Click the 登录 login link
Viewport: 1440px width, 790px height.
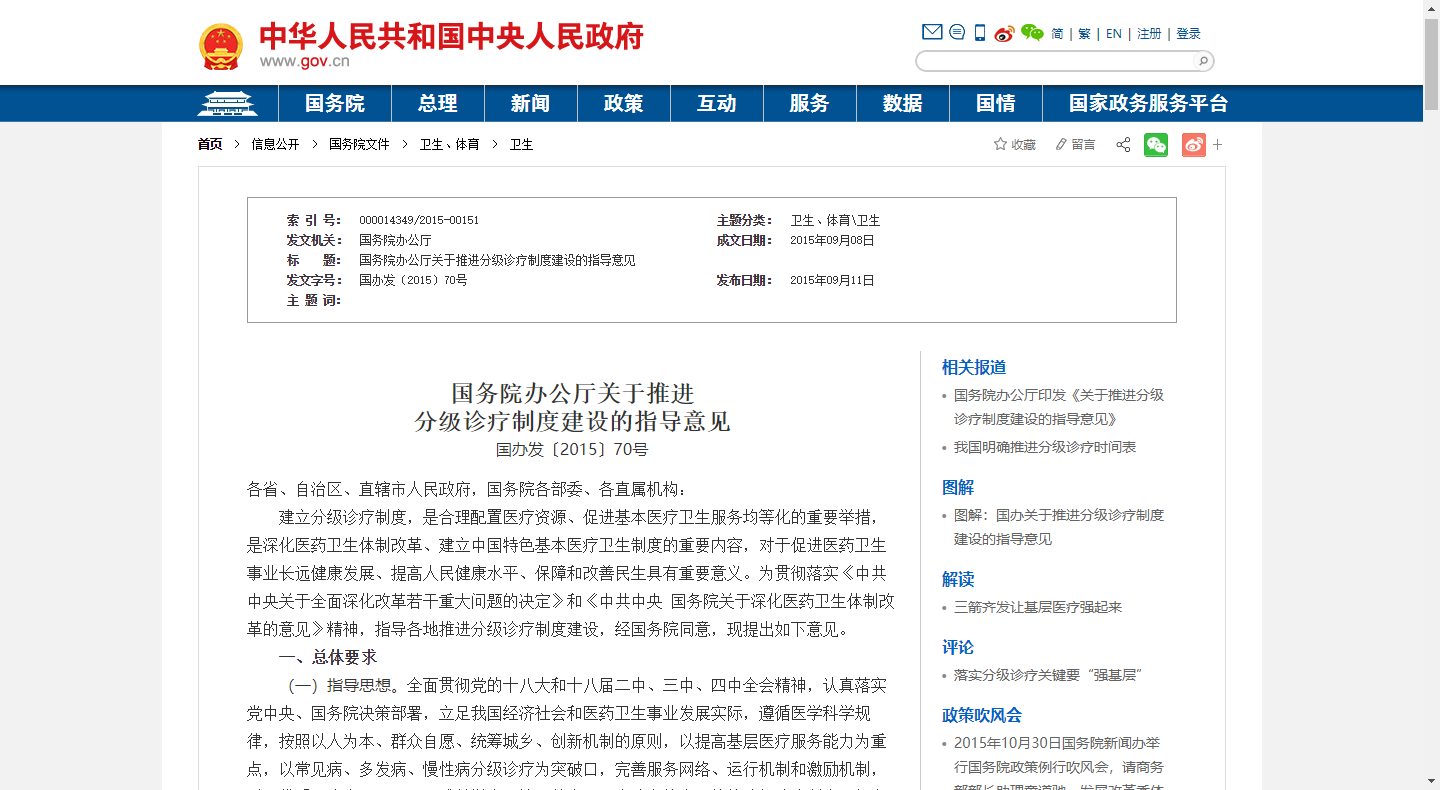coord(1188,34)
